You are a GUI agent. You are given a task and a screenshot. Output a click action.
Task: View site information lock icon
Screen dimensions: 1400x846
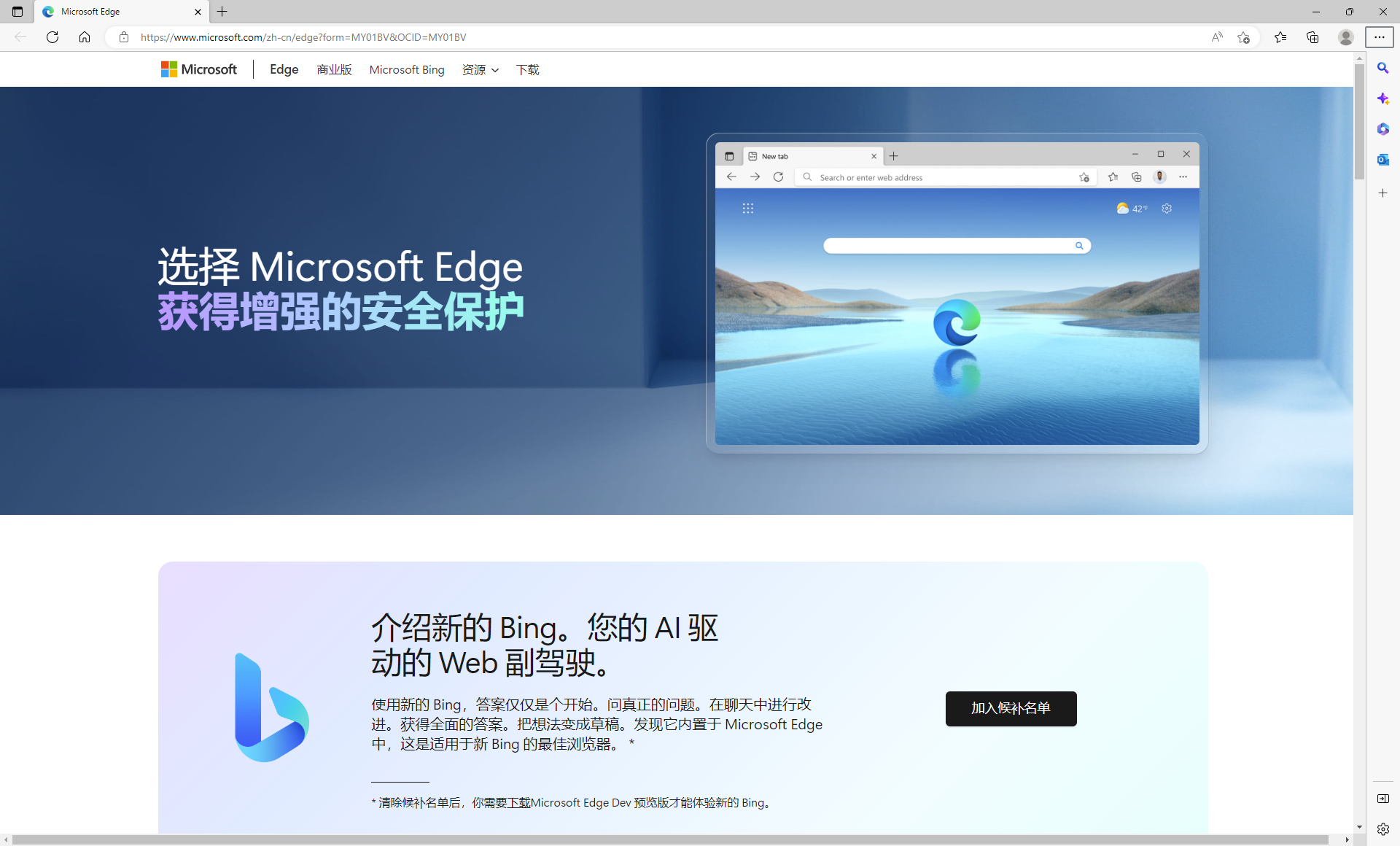[x=124, y=37]
